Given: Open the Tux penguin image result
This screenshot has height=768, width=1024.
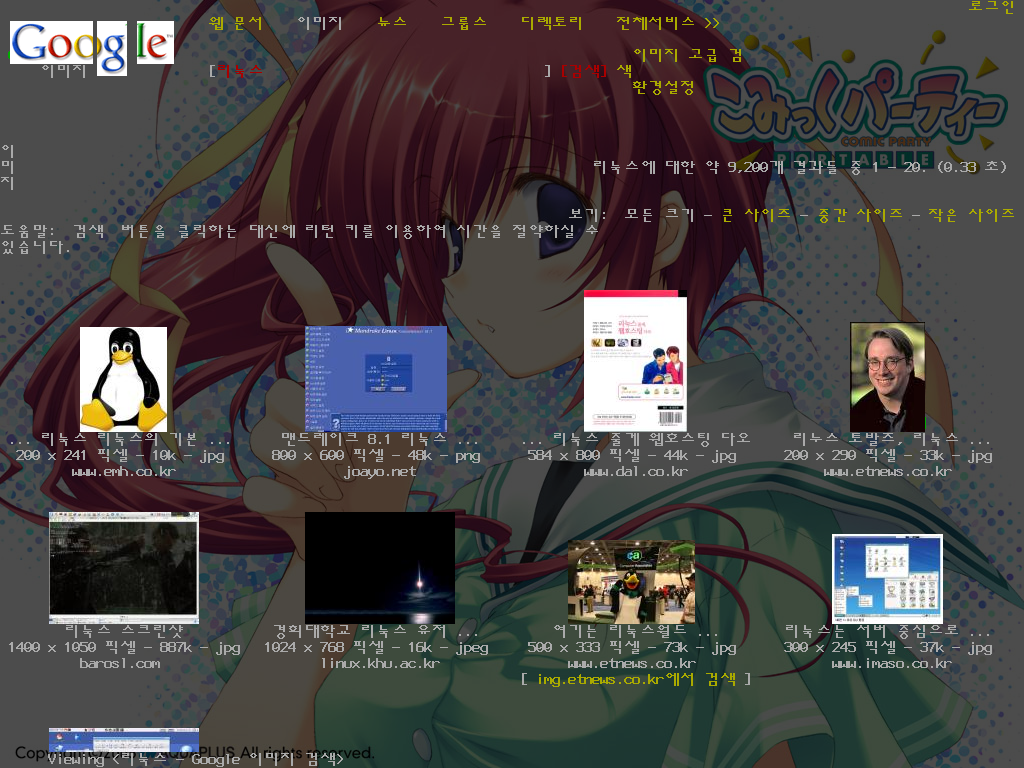Looking at the screenshot, I should (x=123, y=379).
